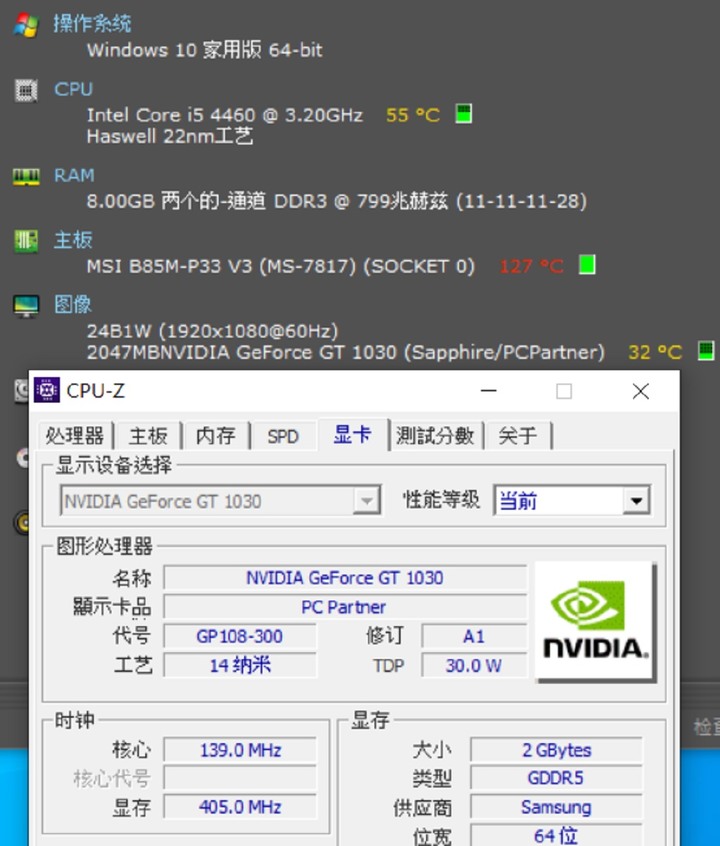This screenshot has width=720, height=846.
Task: Click the Windows flag icon beside 操作系统
Action: 26,25
